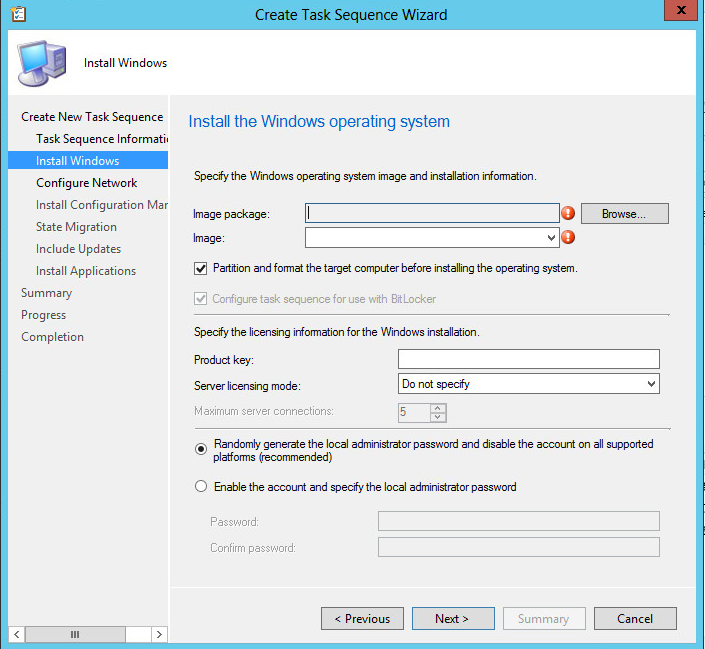Go to Configure Network step
This screenshot has height=649, width=705.
[87, 183]
